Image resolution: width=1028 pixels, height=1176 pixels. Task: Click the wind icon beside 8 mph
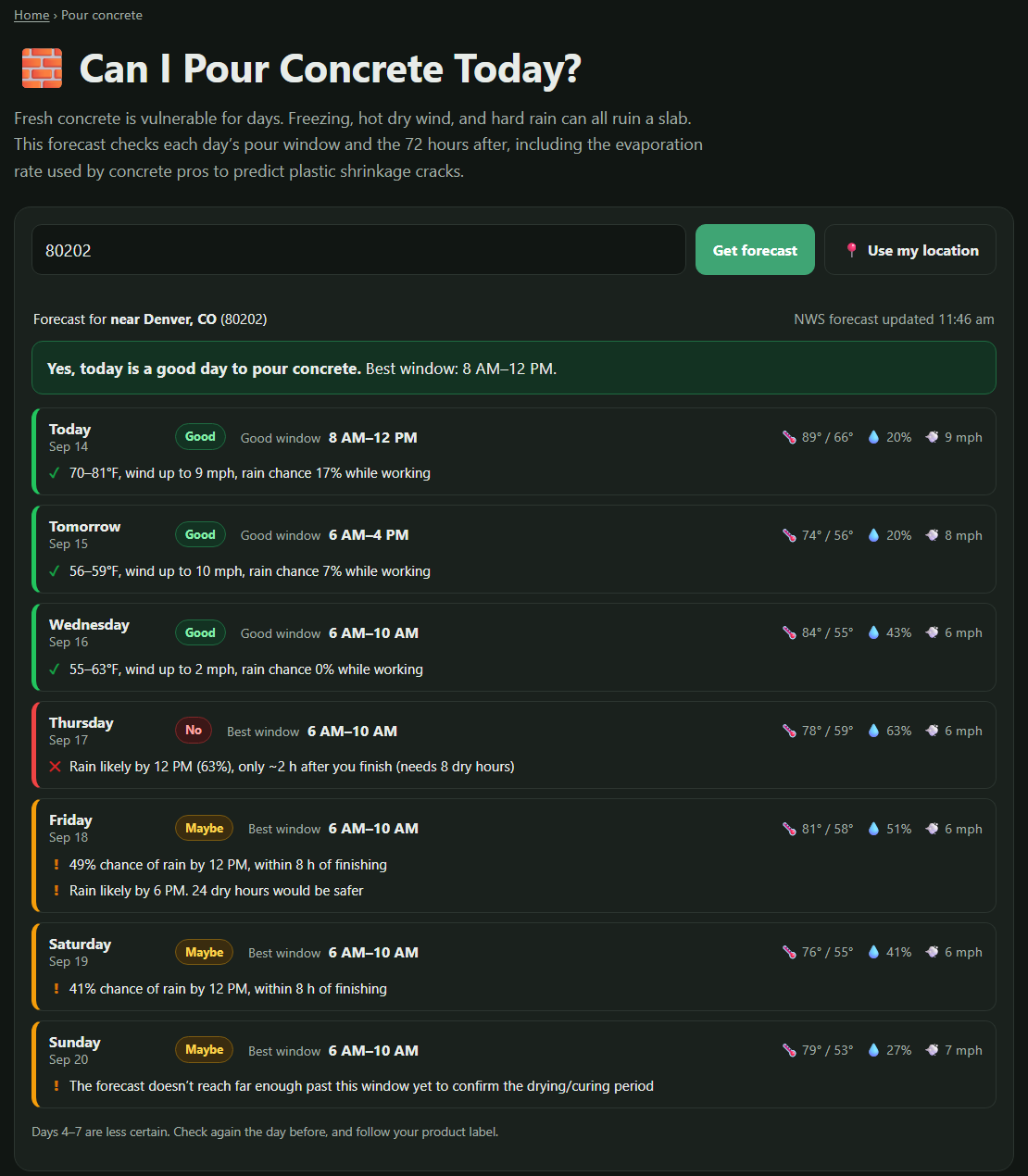click(x=932, y=535)
